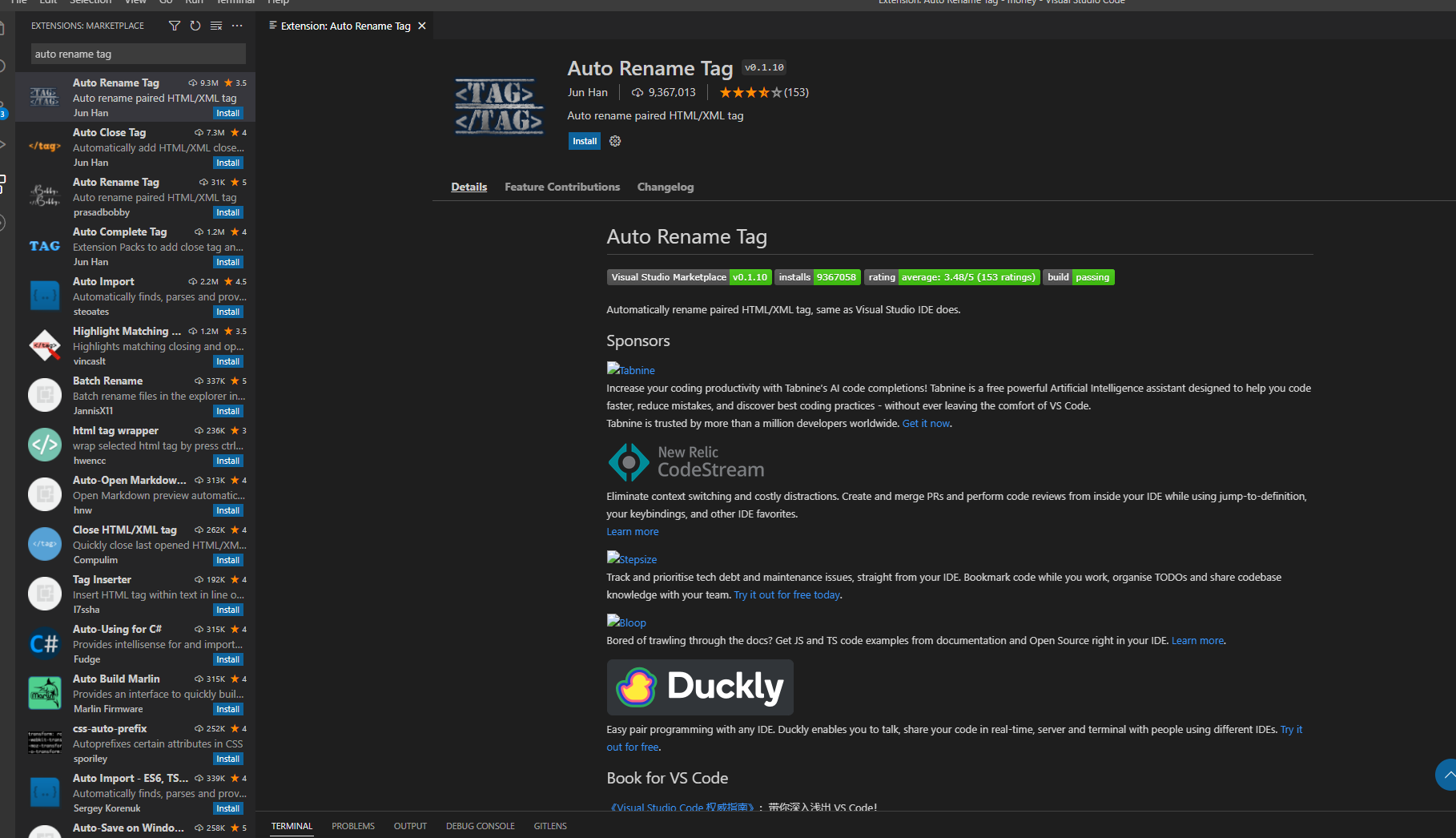Install html tag wrapper extension
This screenshot has width=1456, height=838.
(x=228, y=461)
